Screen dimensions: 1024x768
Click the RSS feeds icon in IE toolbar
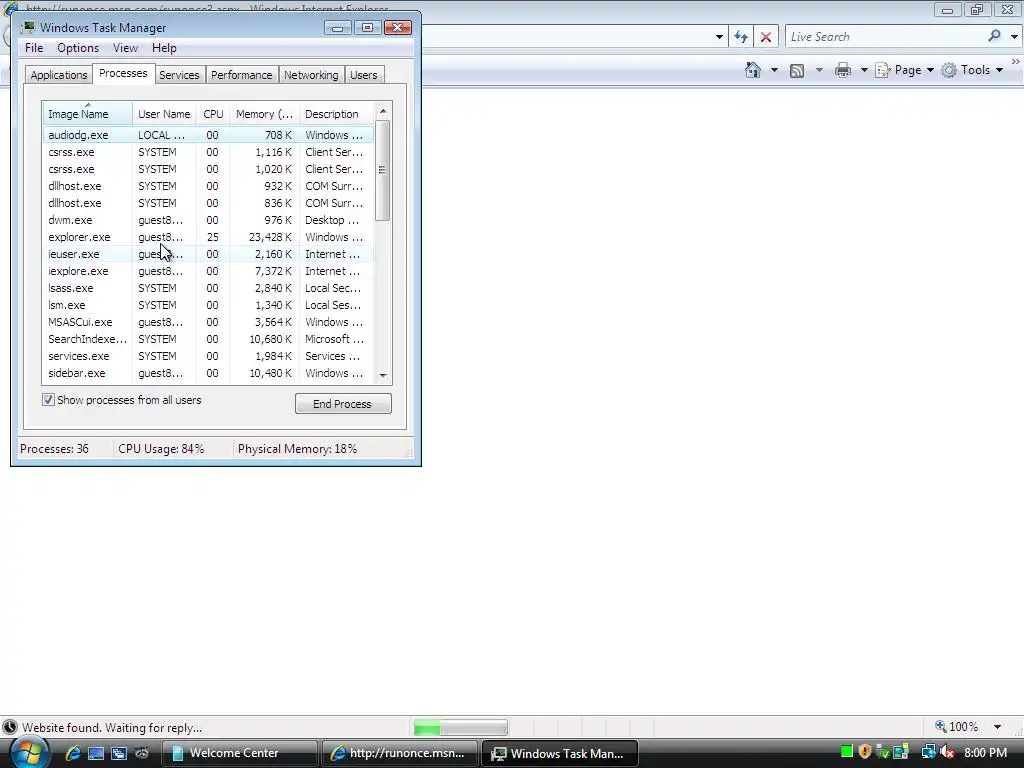[797, 71]
